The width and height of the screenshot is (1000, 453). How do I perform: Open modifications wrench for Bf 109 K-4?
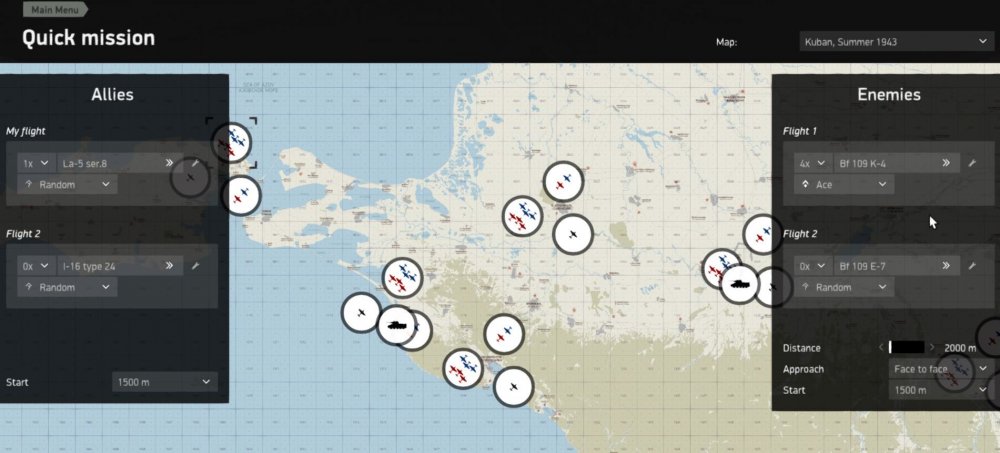(x=971, y=163)
